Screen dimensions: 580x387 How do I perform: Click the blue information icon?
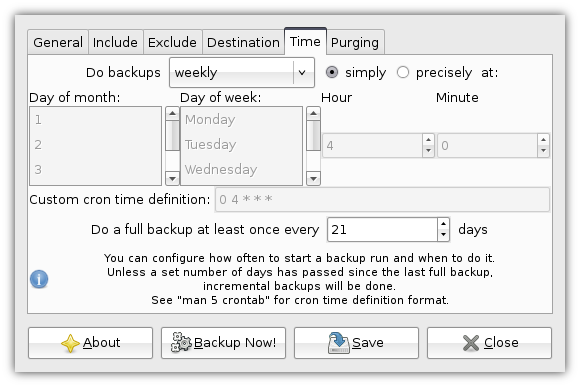(x=39, y=279)
